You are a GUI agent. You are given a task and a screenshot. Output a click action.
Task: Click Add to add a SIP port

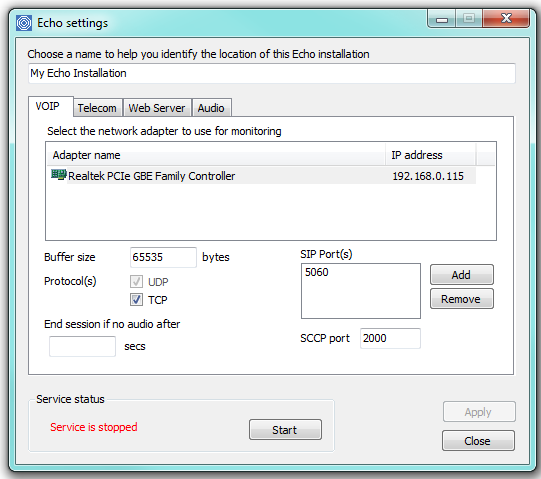pos(462,275)
